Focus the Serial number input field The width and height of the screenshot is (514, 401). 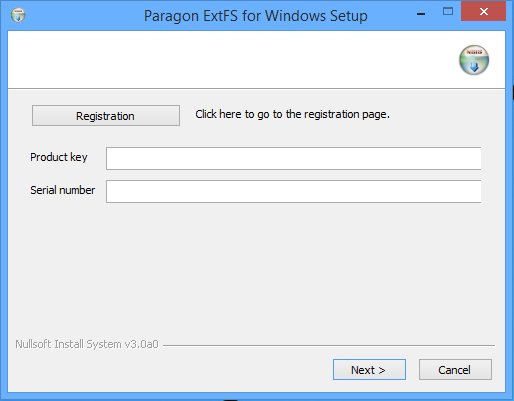pyautogui.click(x=293, y=191)
